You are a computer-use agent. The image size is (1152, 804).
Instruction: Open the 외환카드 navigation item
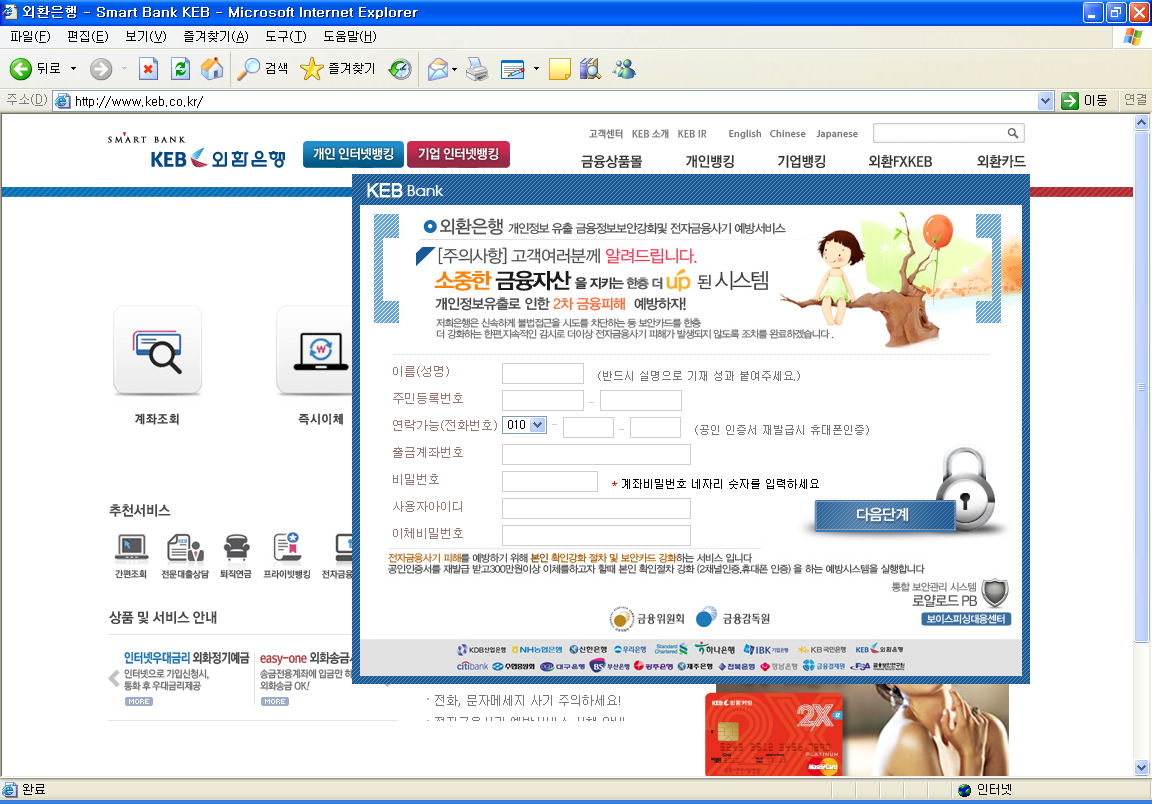(x=1001, y=162)
